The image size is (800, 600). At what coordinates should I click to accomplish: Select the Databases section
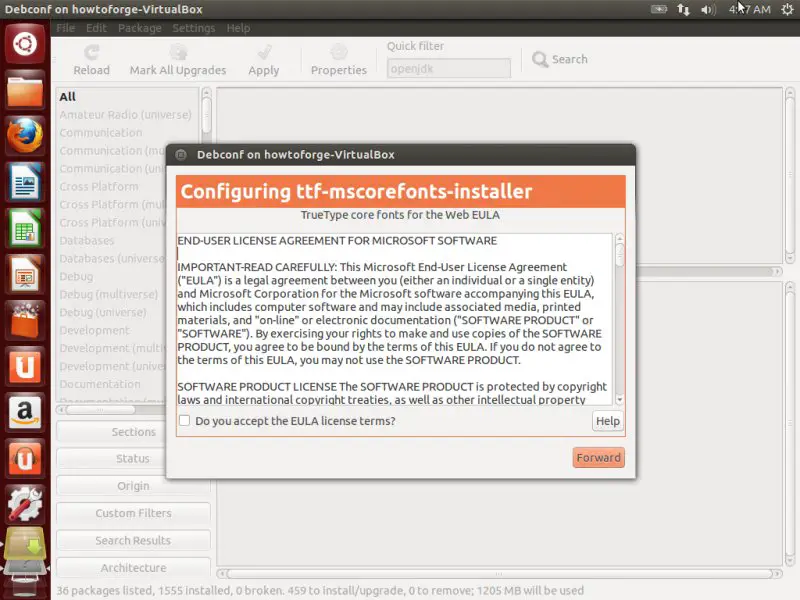(x=87, y=240)
